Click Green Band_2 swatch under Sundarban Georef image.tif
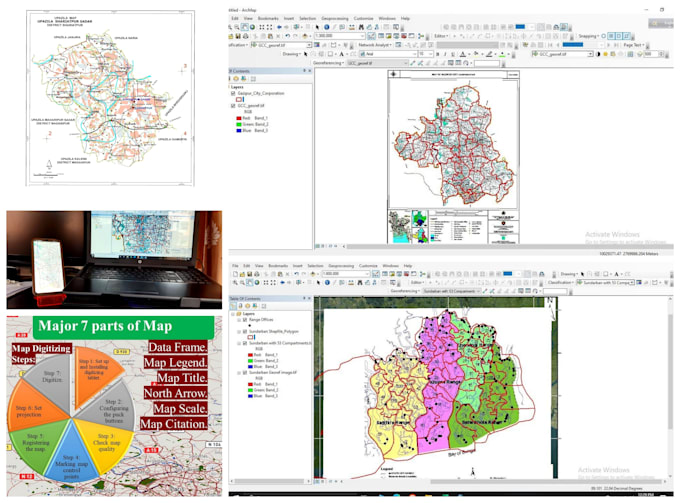The width and height of the screenshot is (680, 503). [x=250, y=390]
